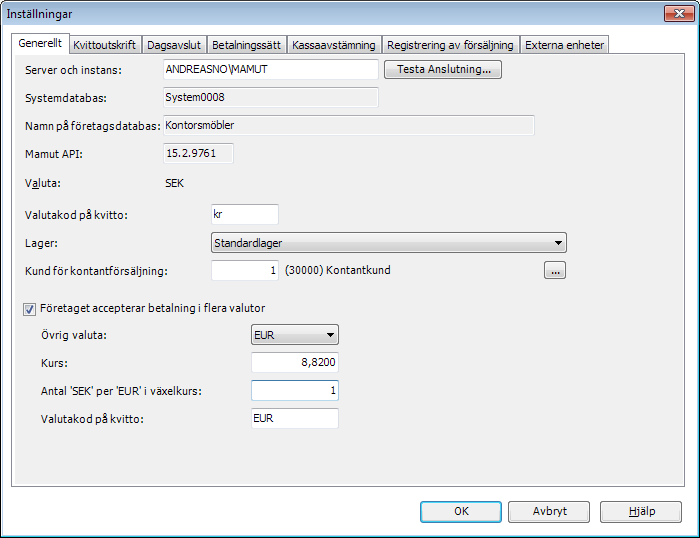Click the Testa Anslutning button
Image resolution: width=700 pixels, height=538 pixels.
pyautogui.click(x=443, y=70)
